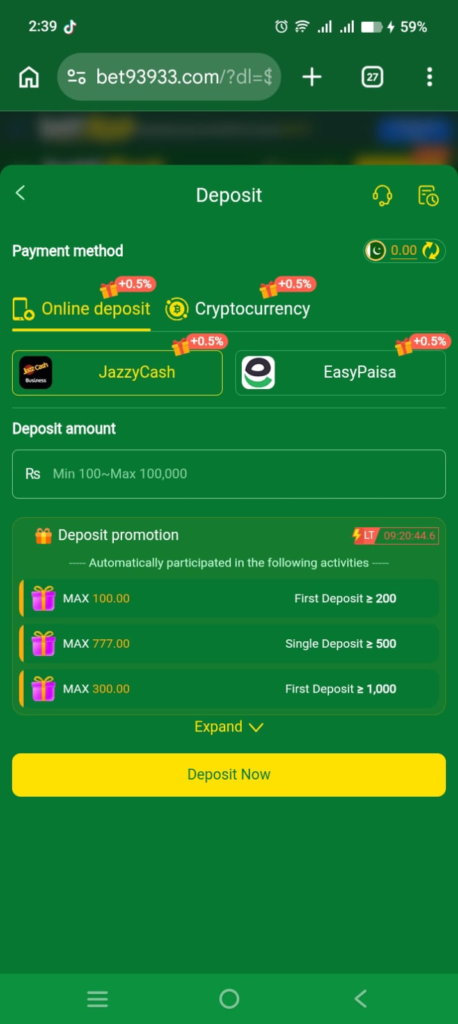Expand the deposit promotion list
458x1024 pixels.
[229, 727]
